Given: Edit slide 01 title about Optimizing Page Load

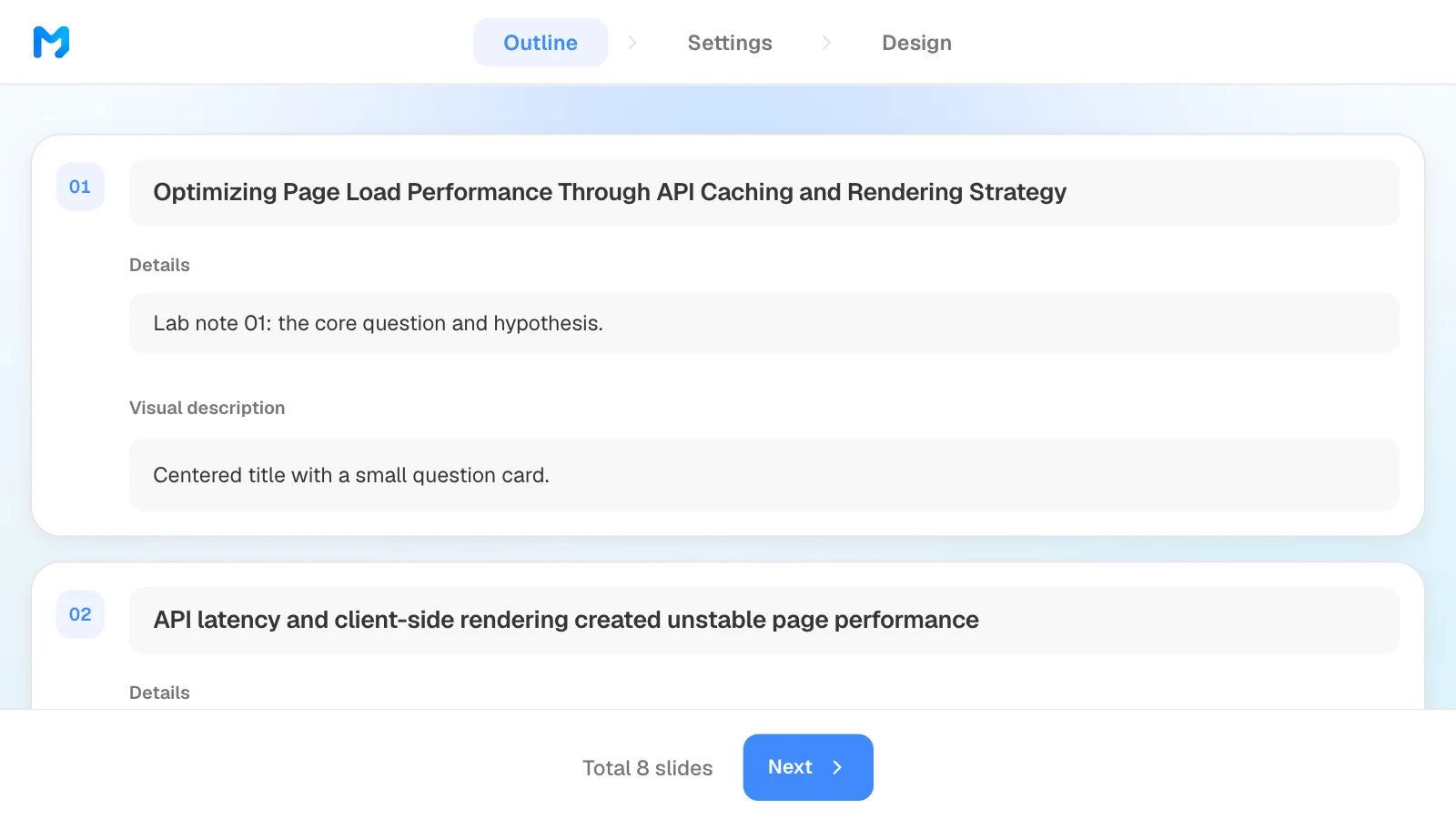Looking at the screenshot, I should [764, 192].
